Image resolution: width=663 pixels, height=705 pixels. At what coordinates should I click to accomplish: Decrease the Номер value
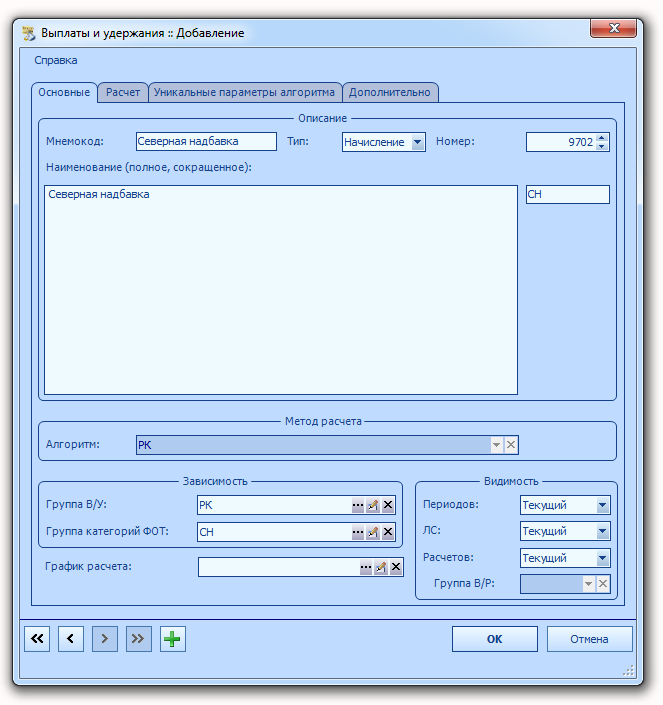602,146
